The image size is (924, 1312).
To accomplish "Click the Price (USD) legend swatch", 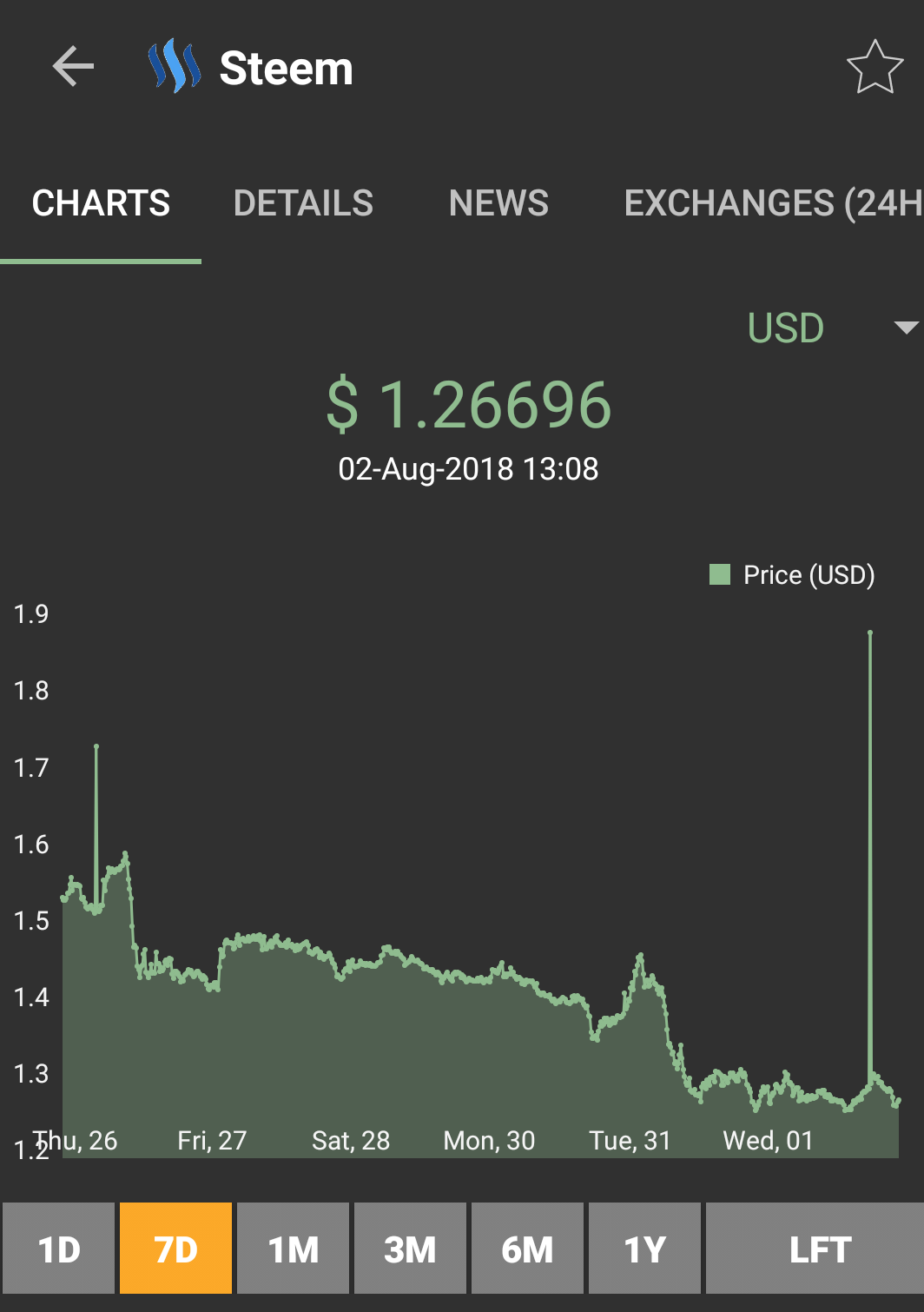I will pyautogui.click(x=720, y=574).
